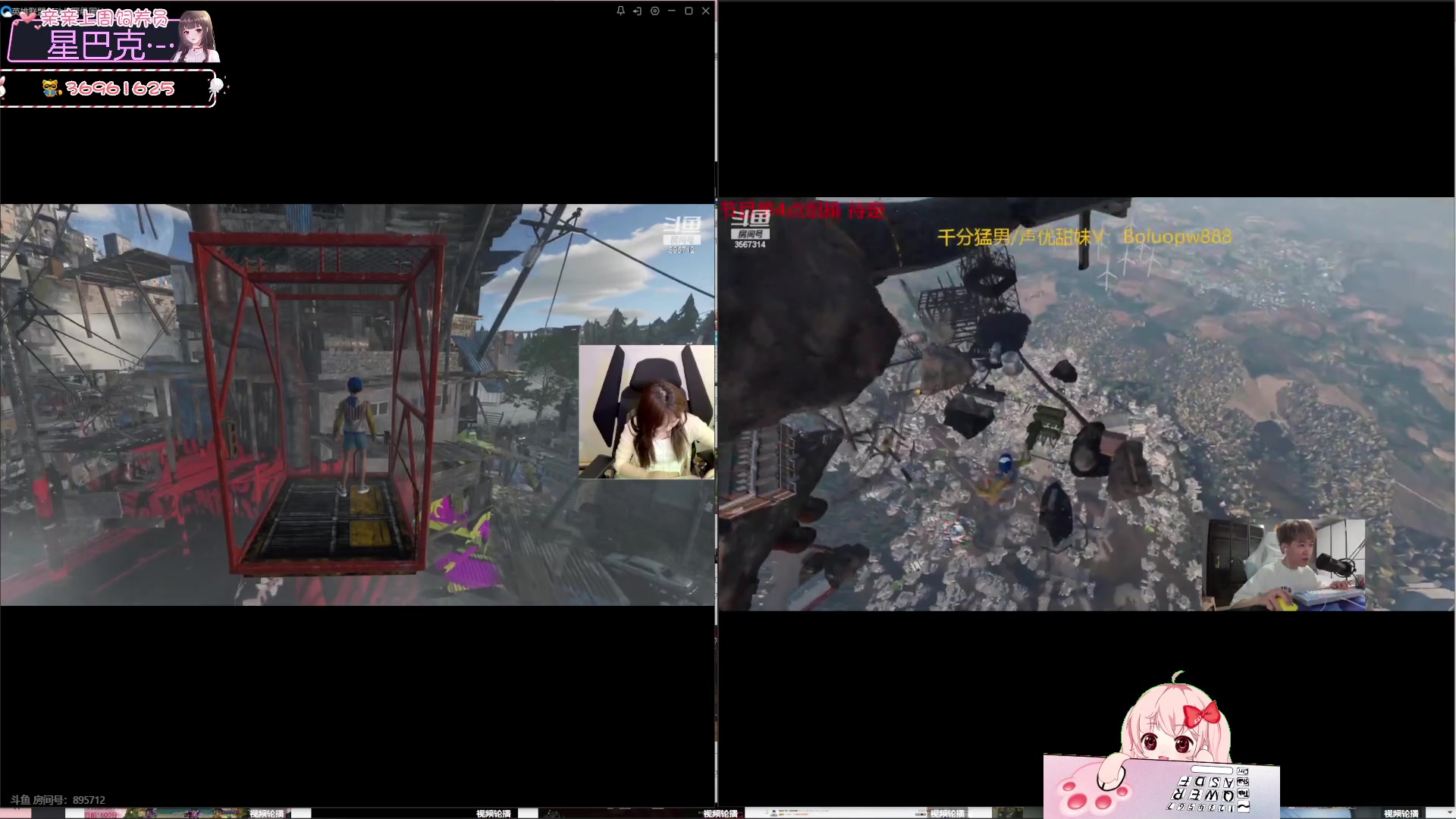The image size is (1456, 819).
Task: Minimize the left stream window
Action: coord(671,11)
